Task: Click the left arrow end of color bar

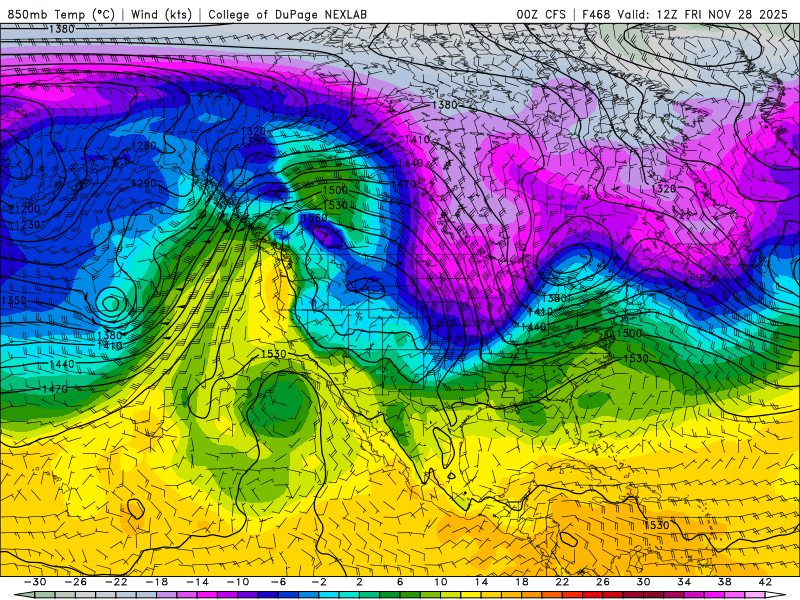Action: point(24,595)
